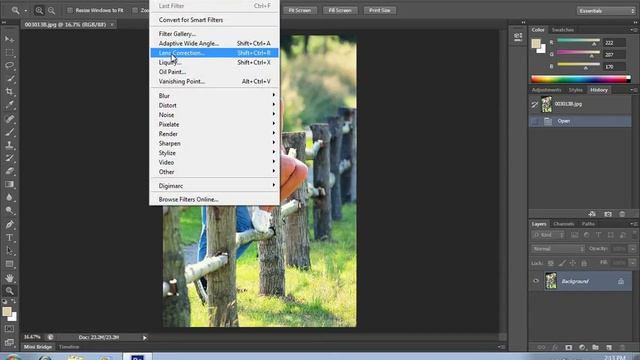Viewport: 640px width, 360px height.
Task: Toggle Resize Windows to Fit checkbox
Action: [x=70, y=10]
